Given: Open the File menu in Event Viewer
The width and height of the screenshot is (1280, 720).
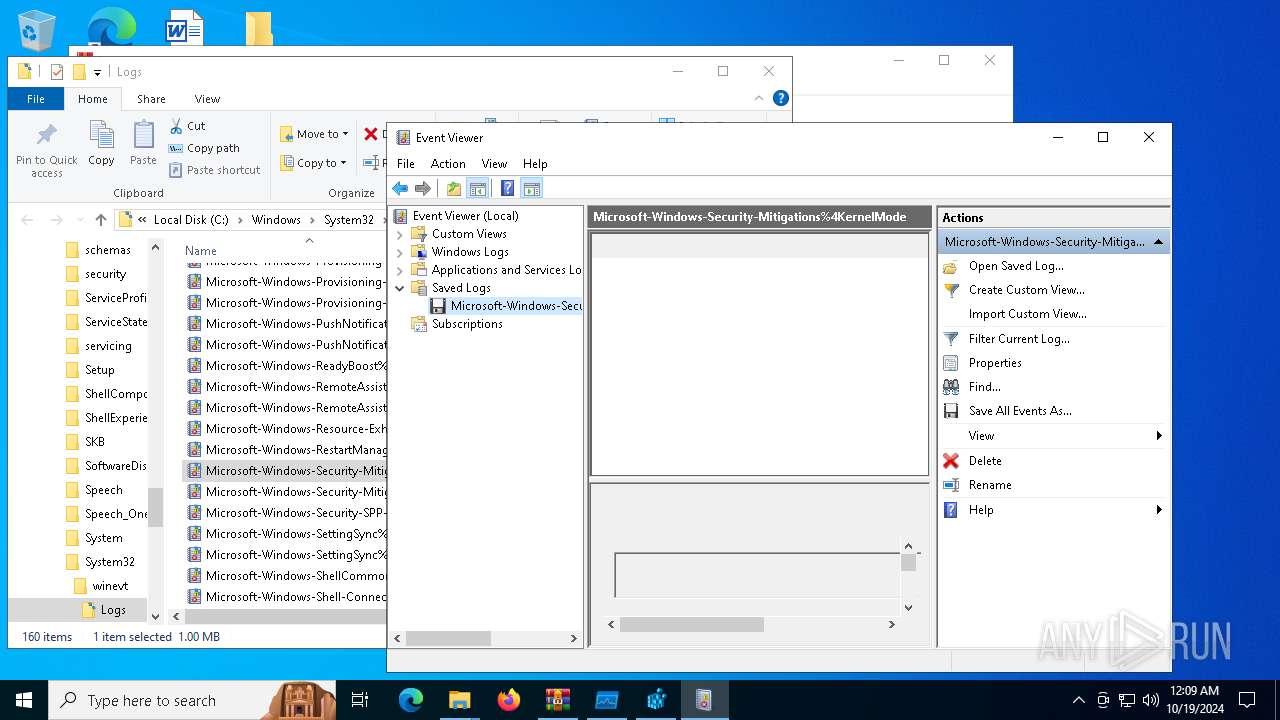Looking at the screenshot, I should coord(405,164).
